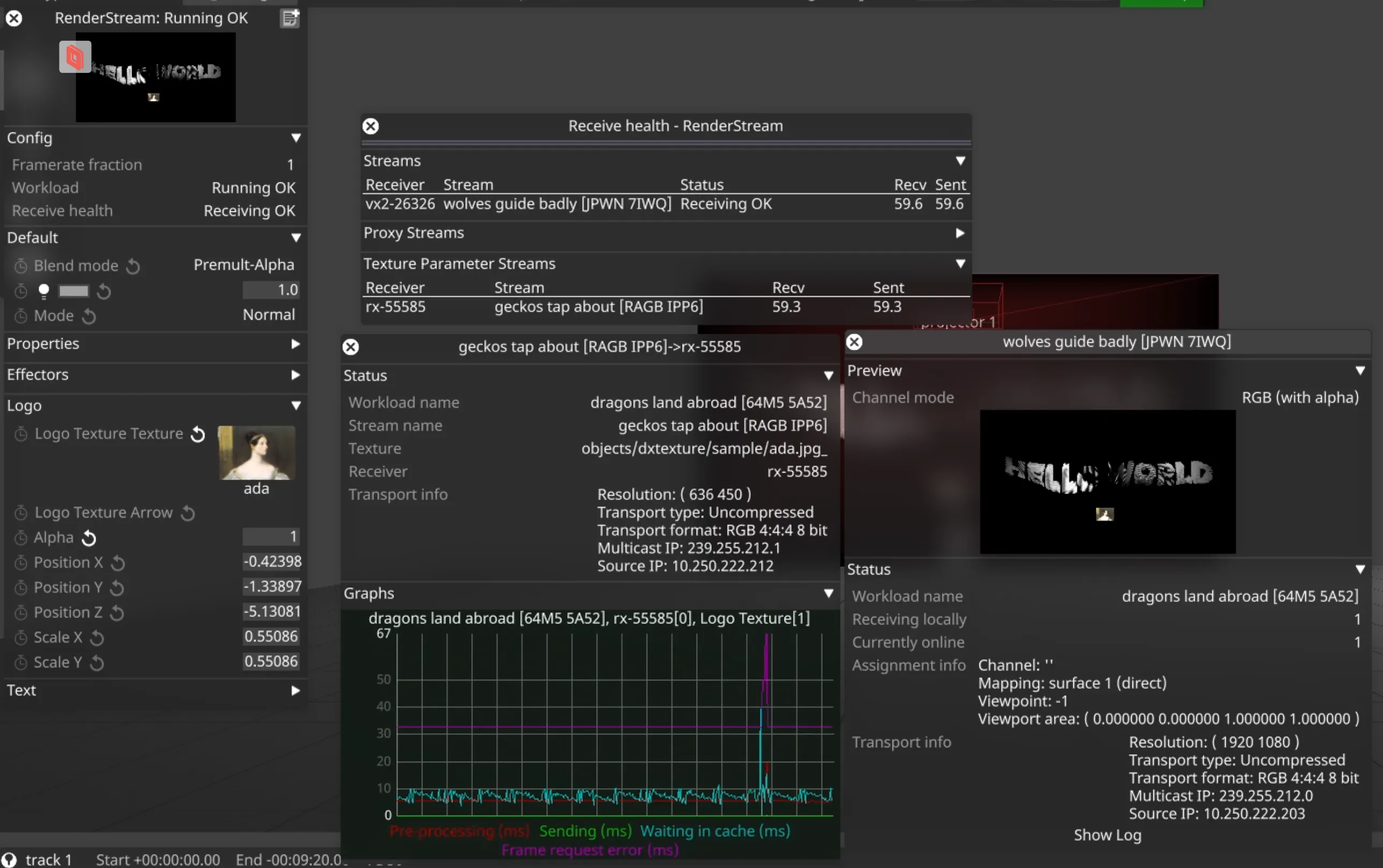
Task: Open the Workload 'Running OK' status
Action: click(253, 188)
